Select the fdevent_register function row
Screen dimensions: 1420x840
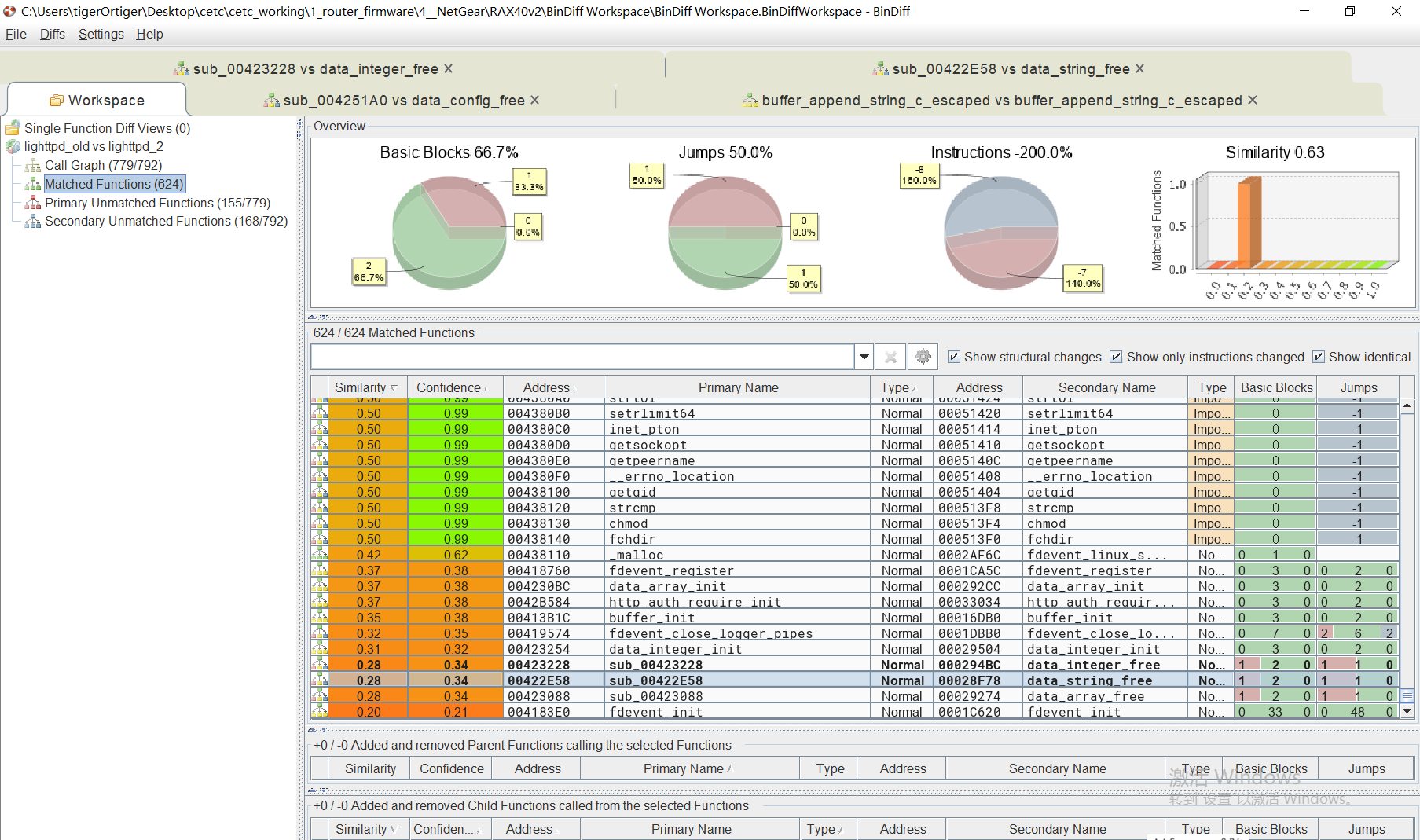pyautogui.click(x=855, y=570)
